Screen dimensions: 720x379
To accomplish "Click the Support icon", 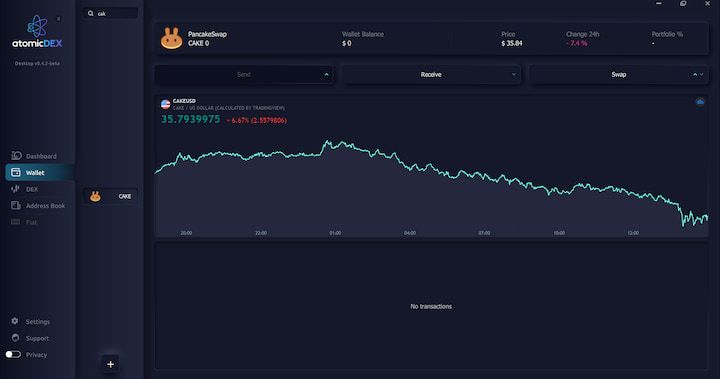I will pyautogui.click(x=15, y=338).
